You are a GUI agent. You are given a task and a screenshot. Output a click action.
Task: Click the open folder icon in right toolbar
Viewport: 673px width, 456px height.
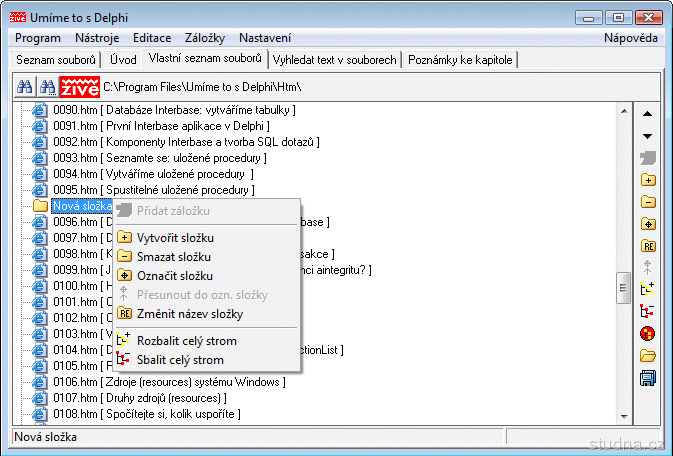pos(648,356)
